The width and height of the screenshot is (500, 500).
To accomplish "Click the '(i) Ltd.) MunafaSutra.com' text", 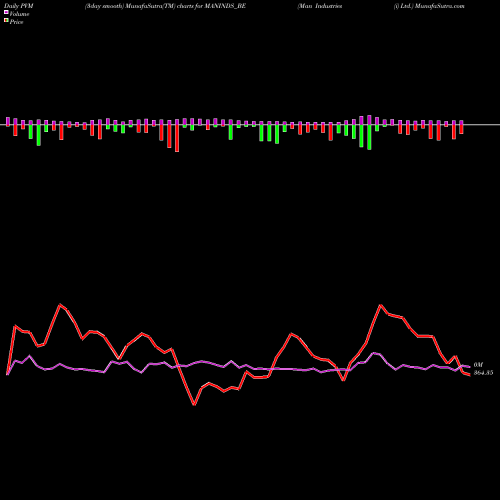I will 429,6.
